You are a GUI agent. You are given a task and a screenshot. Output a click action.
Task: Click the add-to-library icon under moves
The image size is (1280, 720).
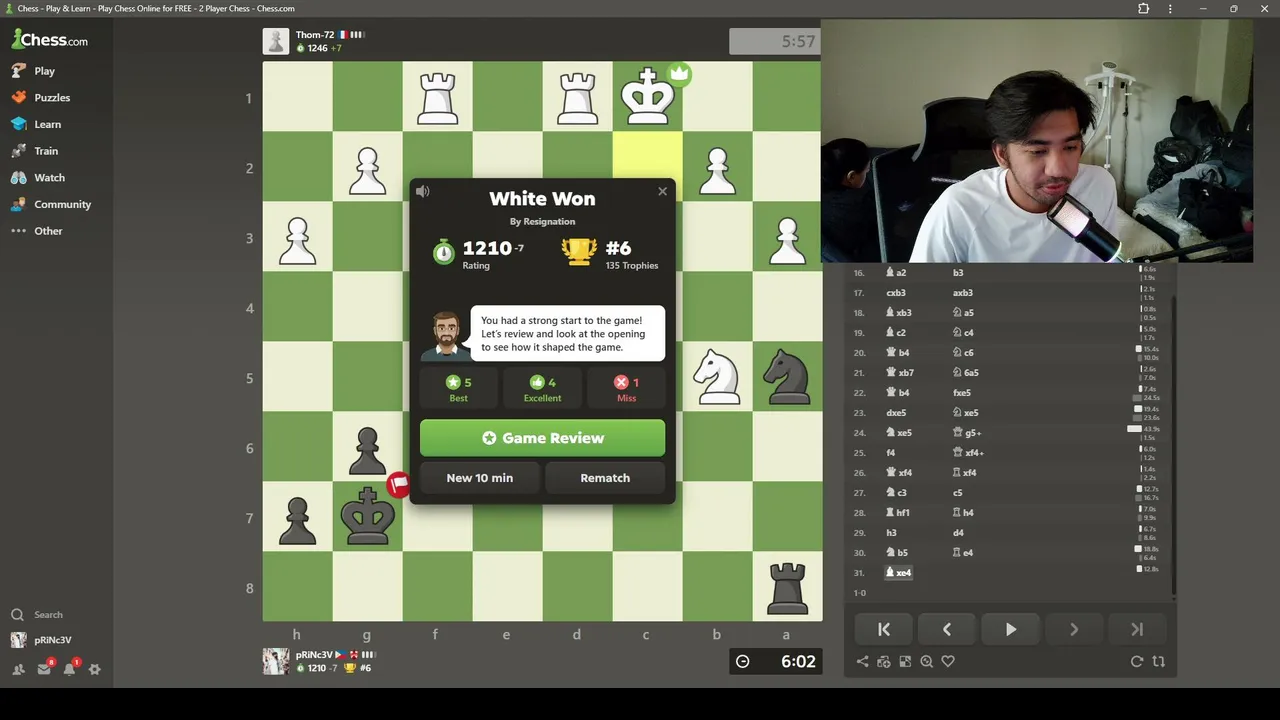[884, 661]
